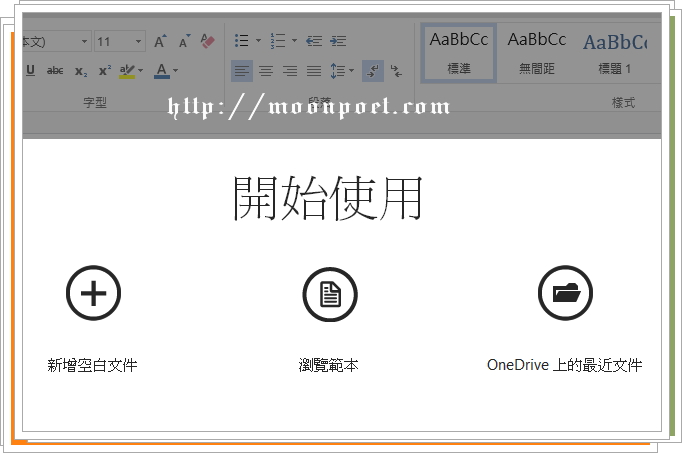Open the font size 11 dropdown
Viewport: 682px width, 453px height.
click(138, 42)
